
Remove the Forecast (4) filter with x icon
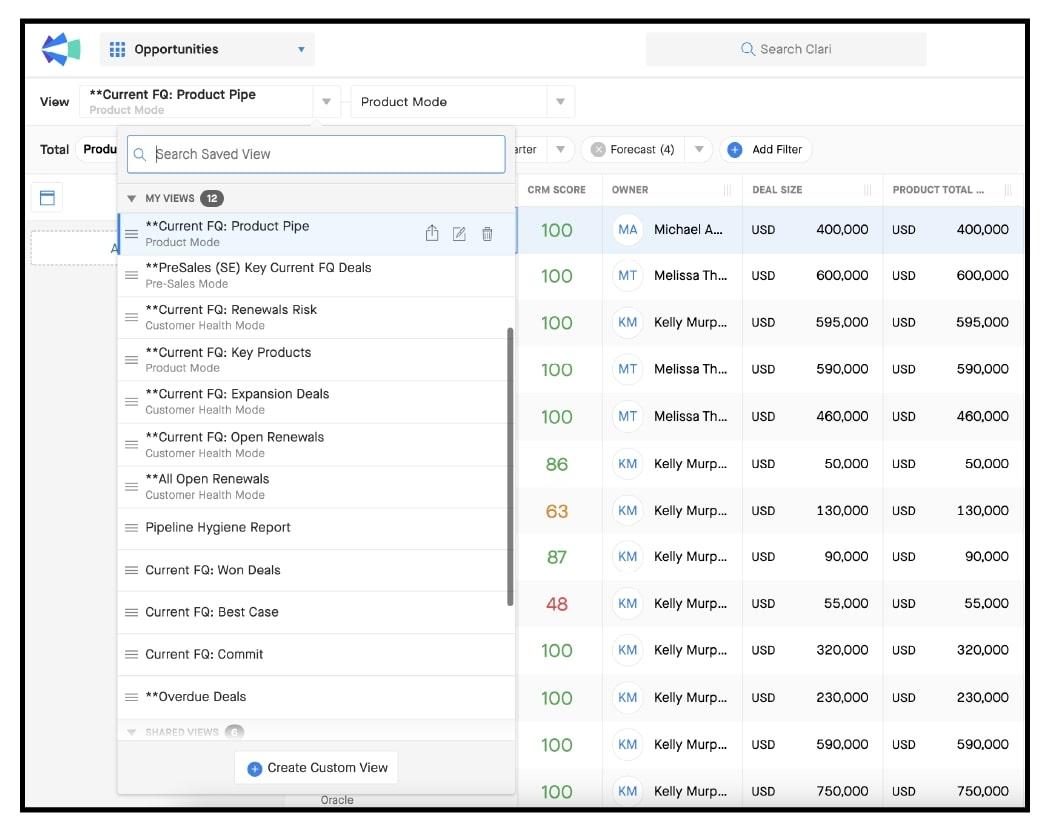pos(598,150)
